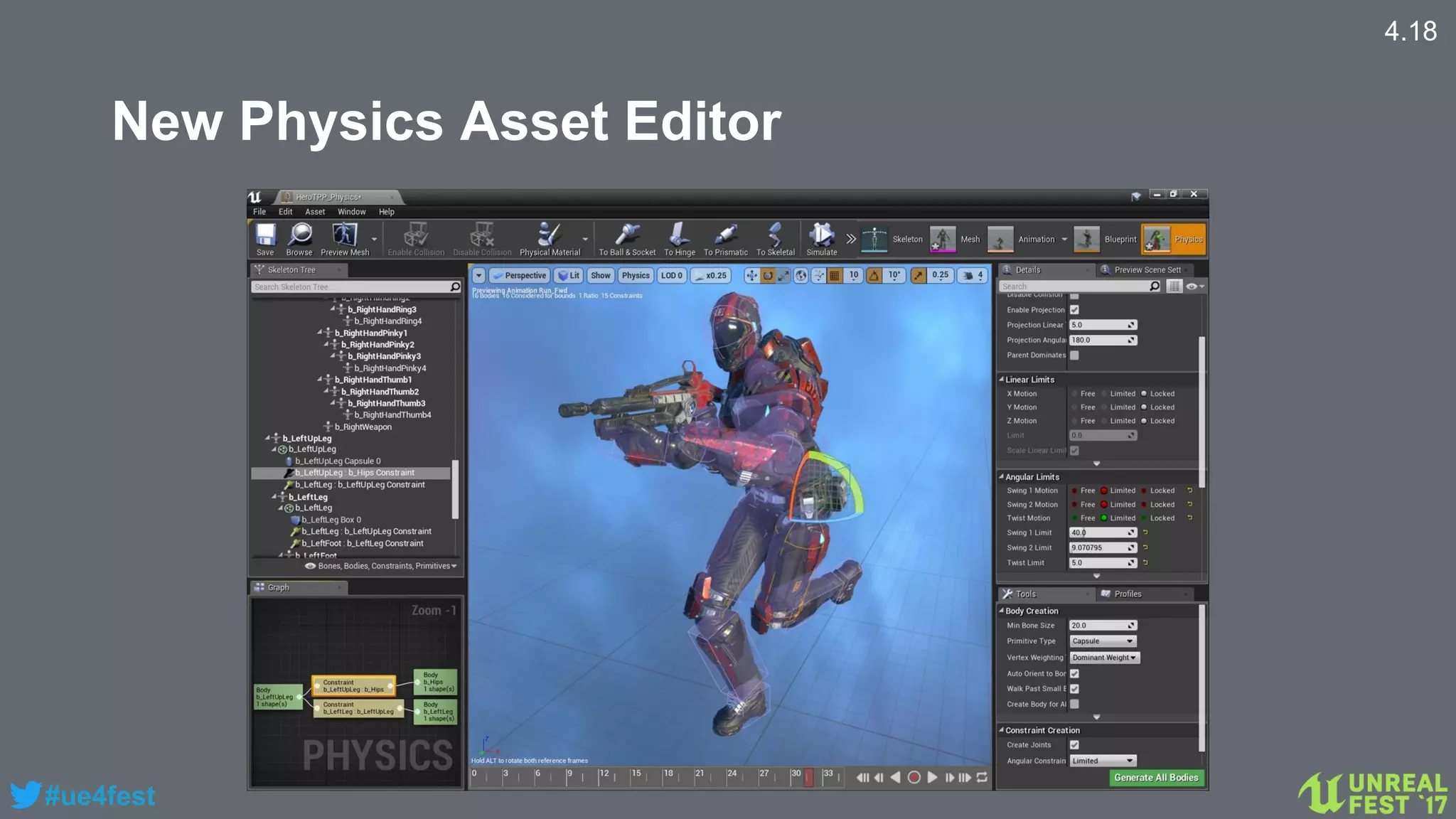Open Browse to find asset
Screen dimensions: 1456x819
[299, 239]
